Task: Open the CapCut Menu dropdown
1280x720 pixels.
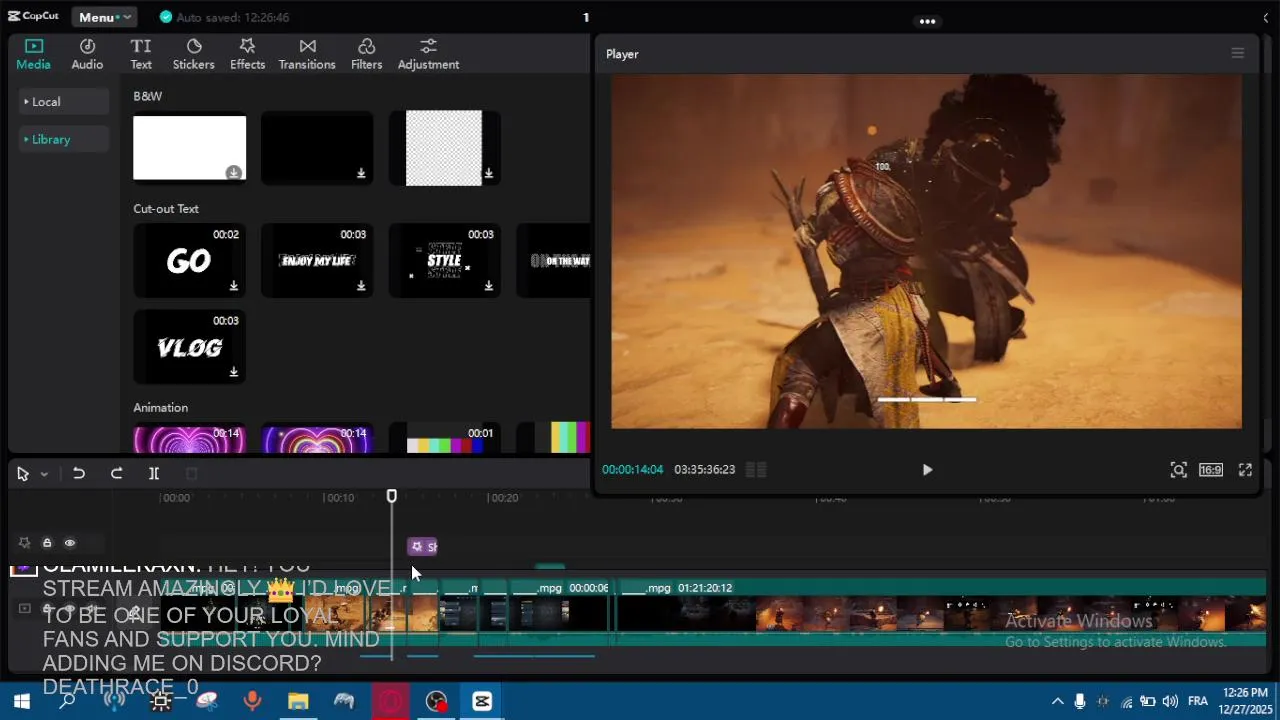Action: click(103, 17)
